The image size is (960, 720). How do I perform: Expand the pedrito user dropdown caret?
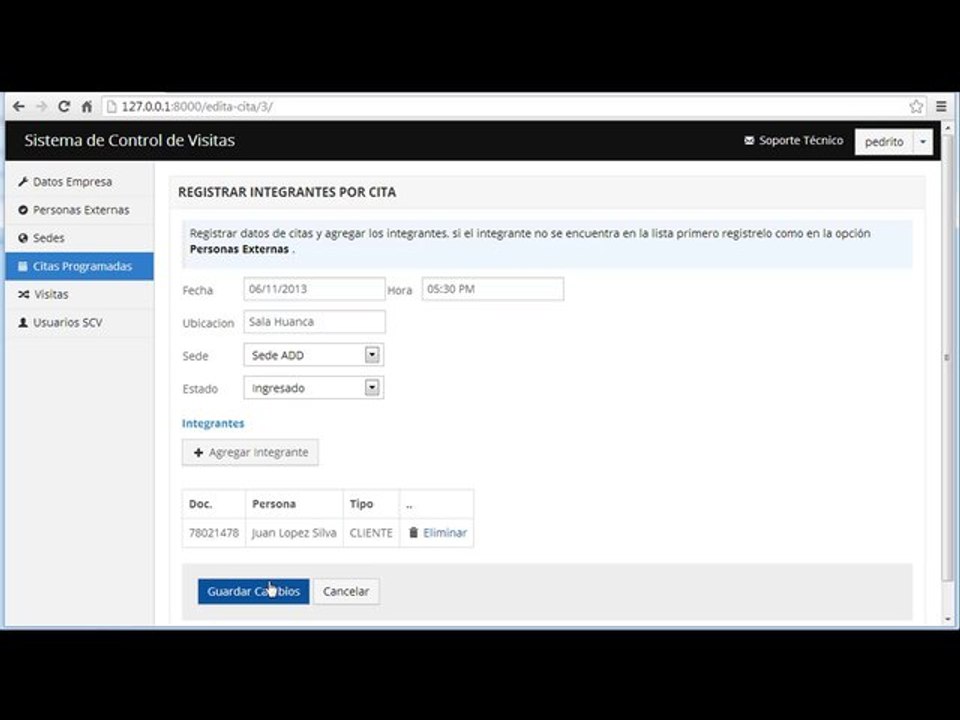(x=923, y=141)
